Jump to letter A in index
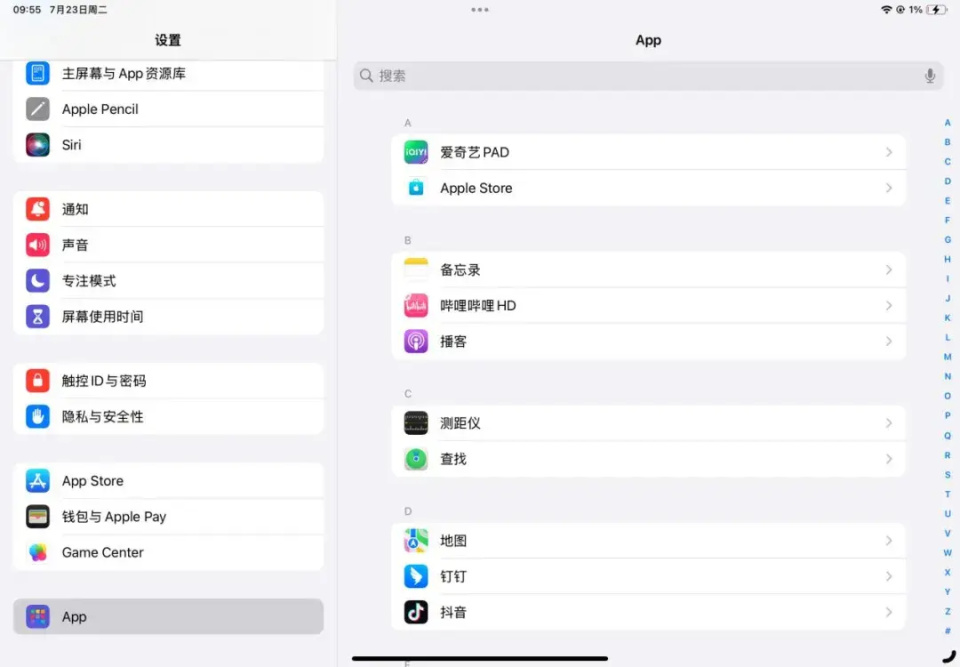 [x=947, y=122]
